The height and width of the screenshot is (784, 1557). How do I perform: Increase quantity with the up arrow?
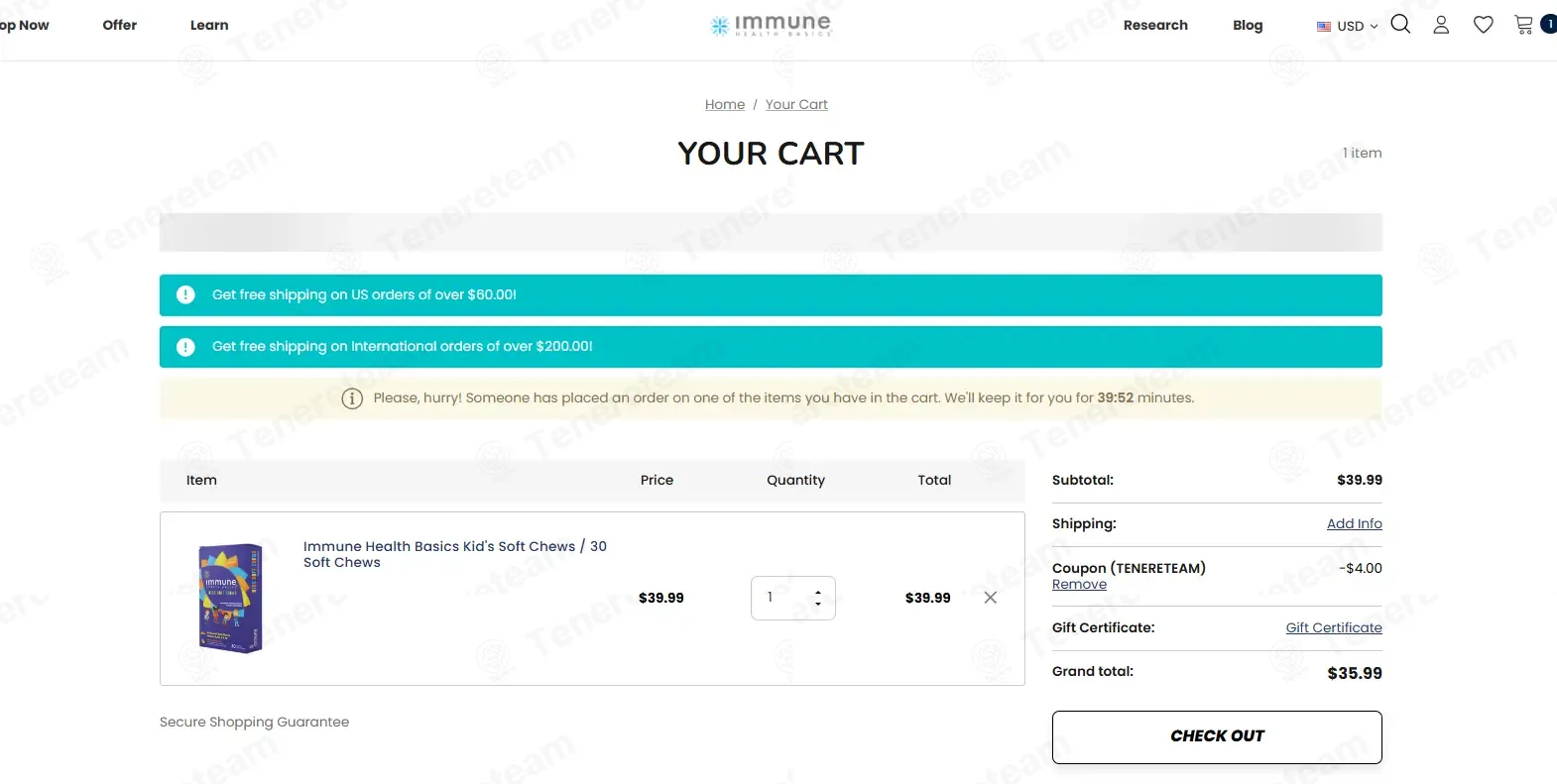click(x=818, y=592)
